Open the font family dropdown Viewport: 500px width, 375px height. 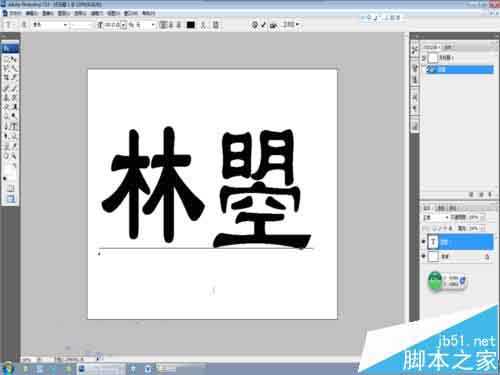coord(50,25)
